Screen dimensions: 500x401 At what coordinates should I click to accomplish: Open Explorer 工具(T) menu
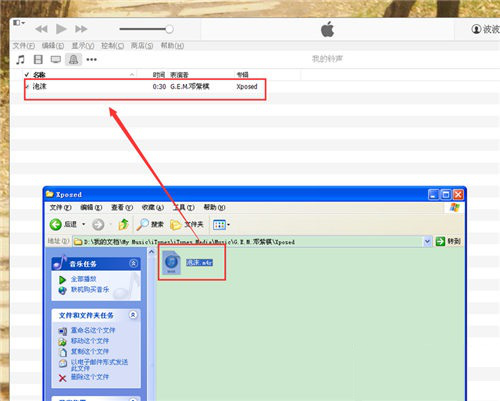(x=183, y=207)
